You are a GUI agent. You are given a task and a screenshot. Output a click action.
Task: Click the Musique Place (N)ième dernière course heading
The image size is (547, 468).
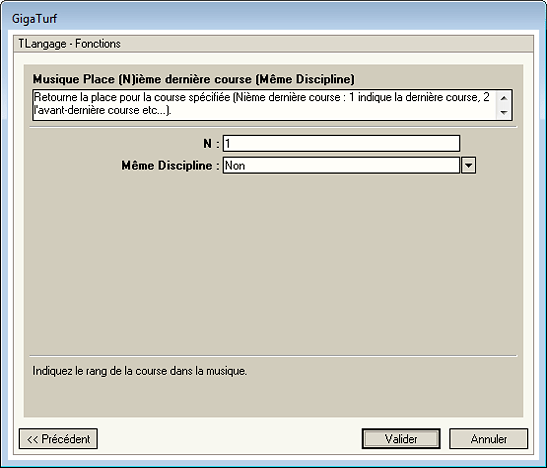[194, 79]
